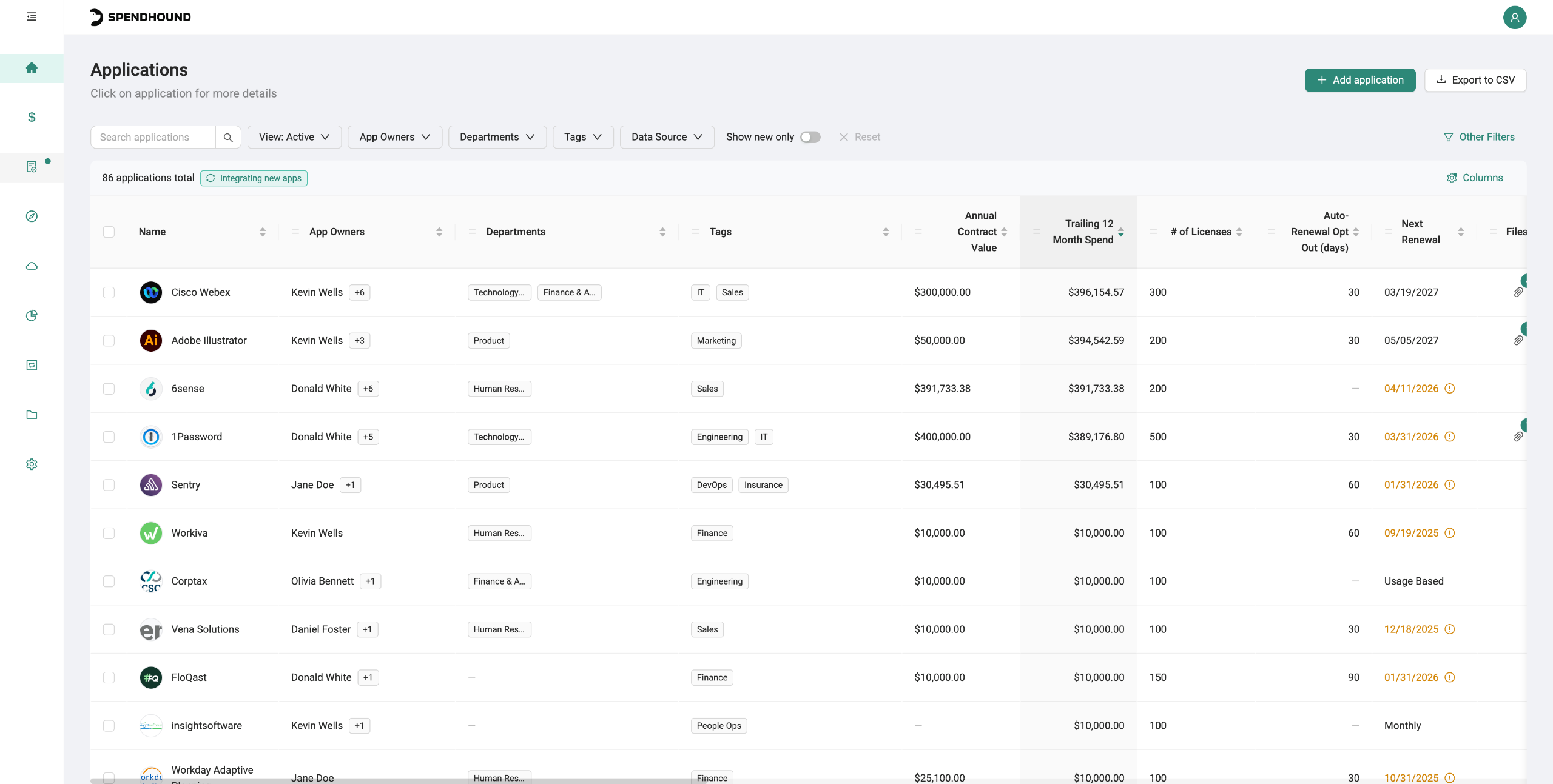Click the Usage Based renewal for Corptax
Viewport: 1553px width, 784px height.
tap(1413, 581)
